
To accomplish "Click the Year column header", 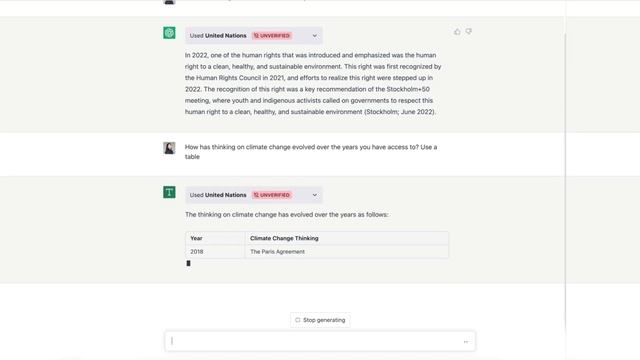I will point(196,238).
